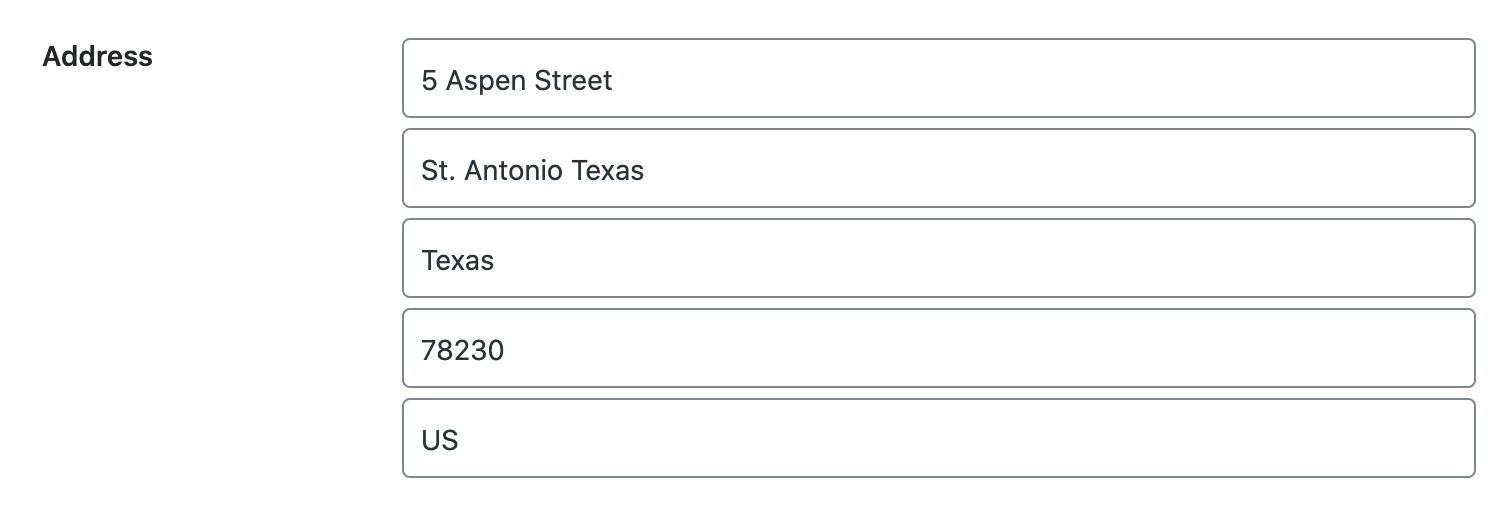Screen dimensions: 1509x508
Task: Click blank right end of state field
Action: click(x=1400, y=259)
